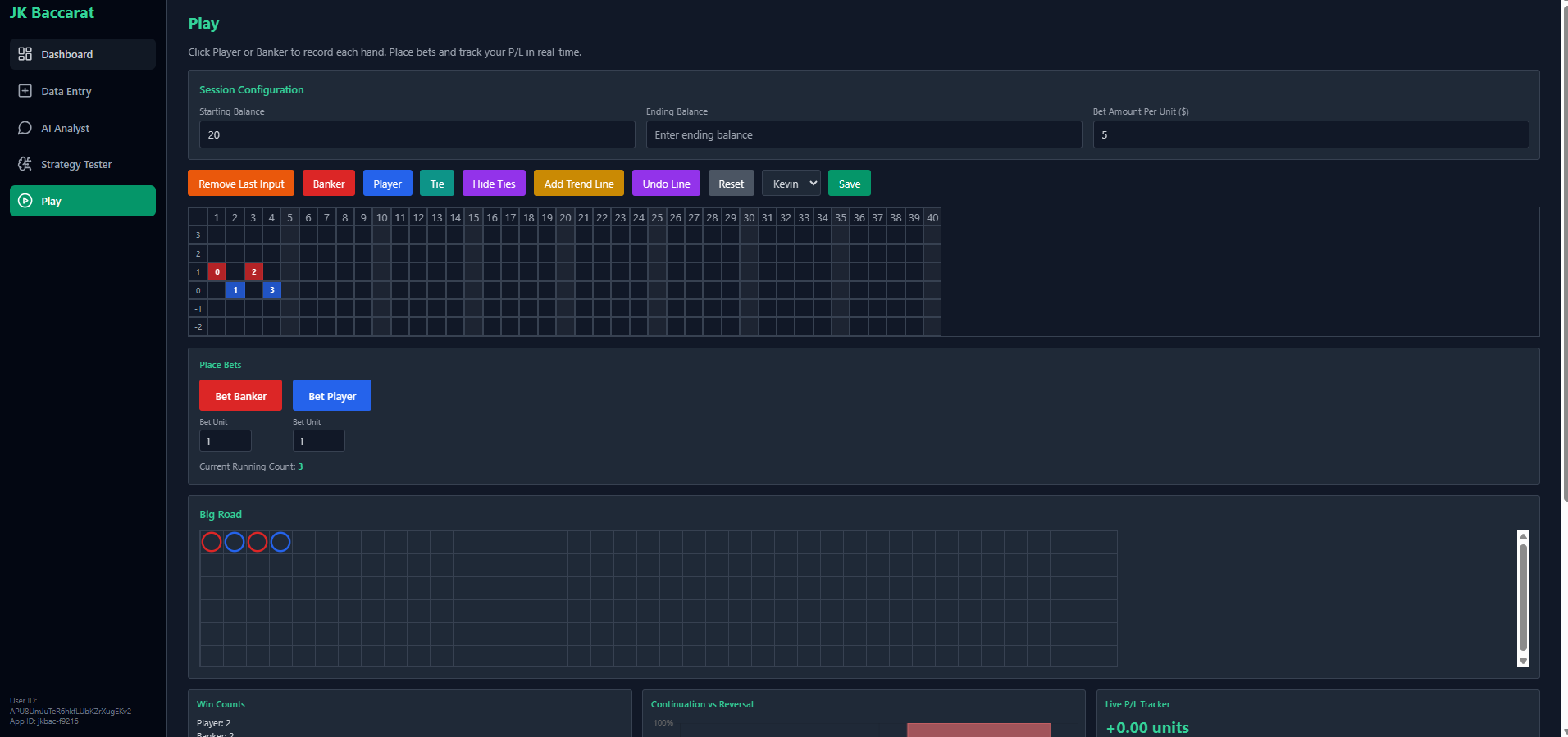
Task: Click blue cell labeled 3 in trend grid
Action: 272,289
